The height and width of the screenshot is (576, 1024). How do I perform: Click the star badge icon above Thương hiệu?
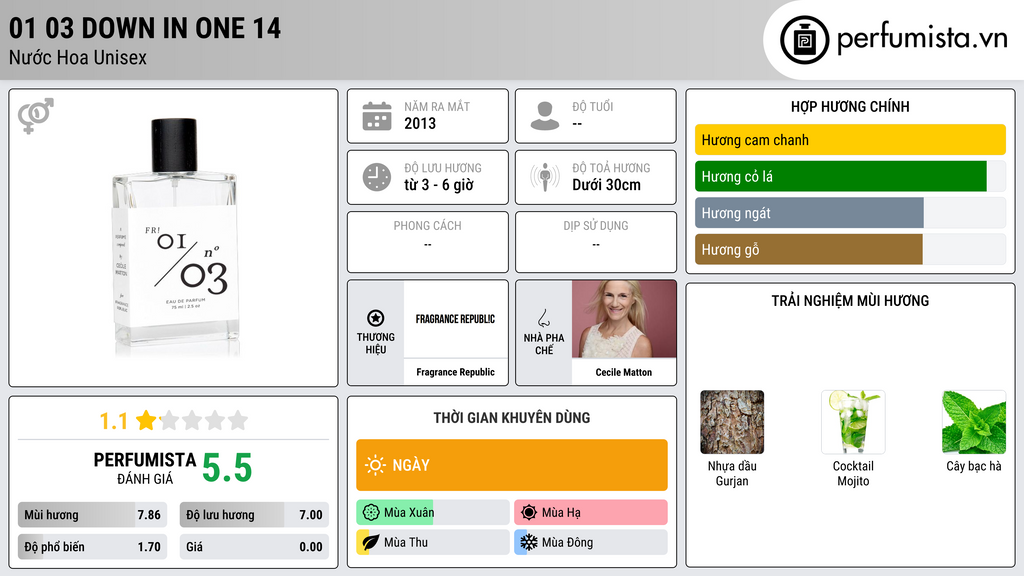click(x=376, y=318)
